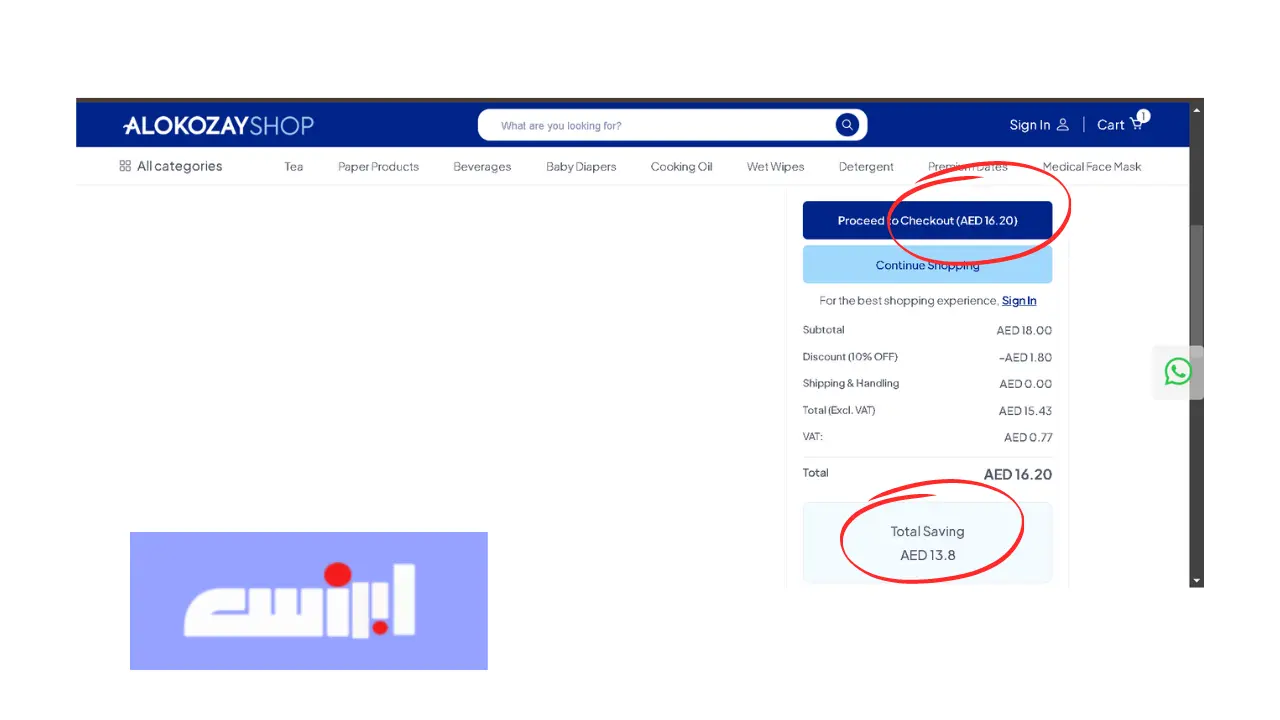Open the Beverages category

click(482, 167)
